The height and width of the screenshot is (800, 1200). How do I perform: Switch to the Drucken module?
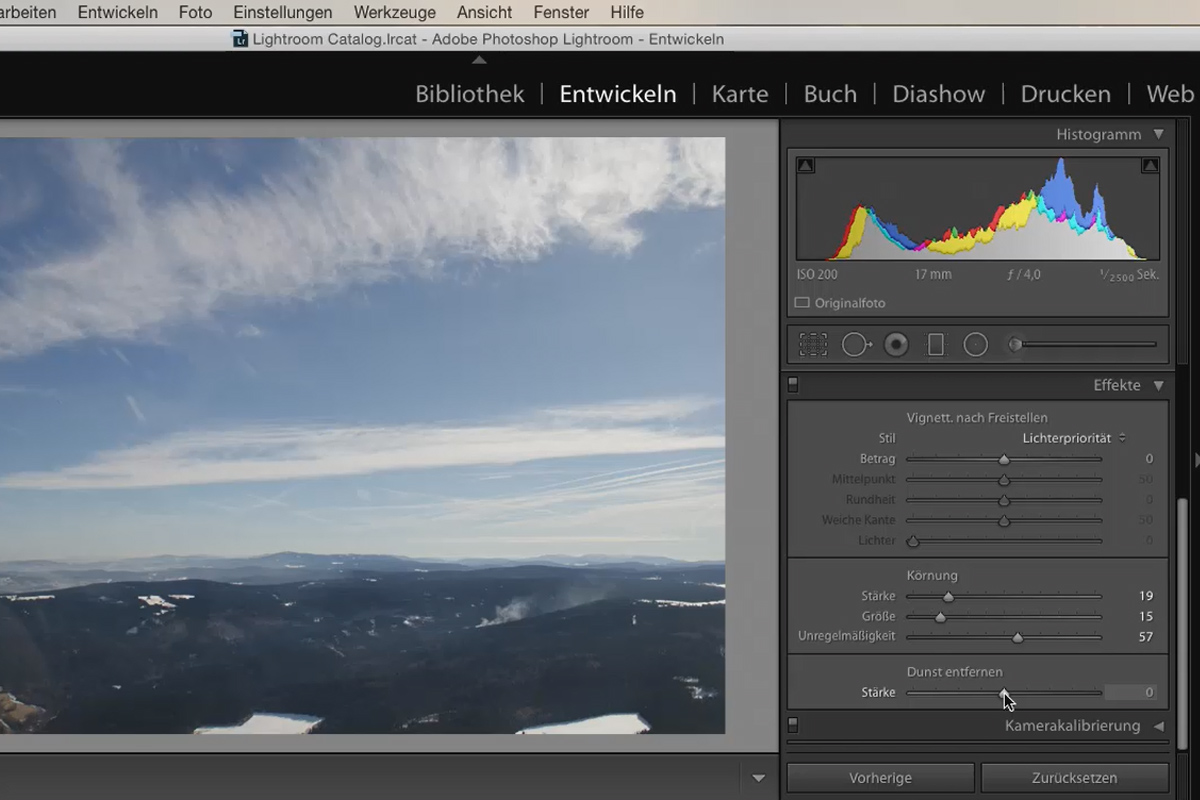click(1066, 94)
